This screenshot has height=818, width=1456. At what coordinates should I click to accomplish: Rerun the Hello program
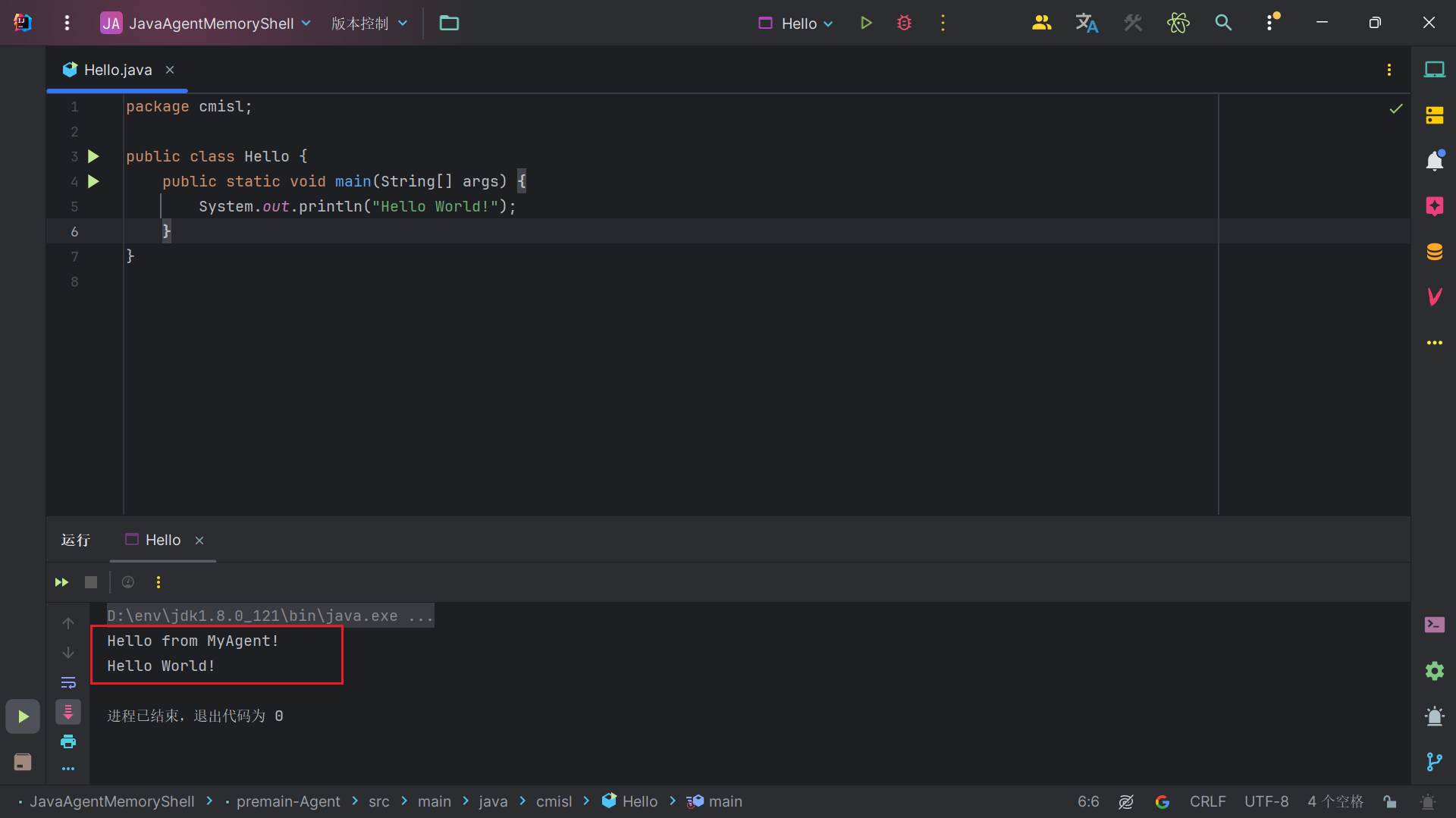61,582
